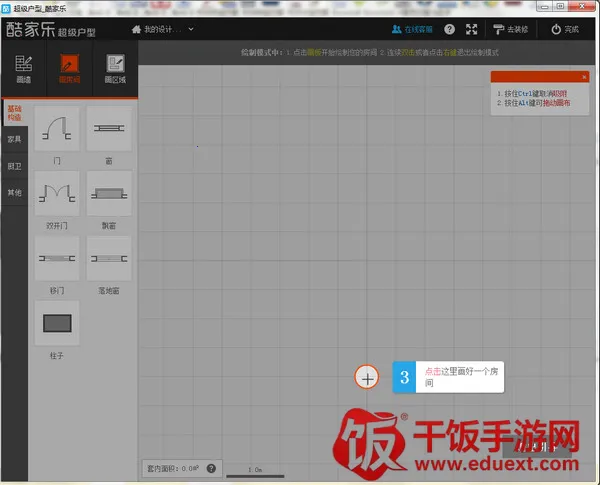Click the 完成 finish button

coord(565,29)
